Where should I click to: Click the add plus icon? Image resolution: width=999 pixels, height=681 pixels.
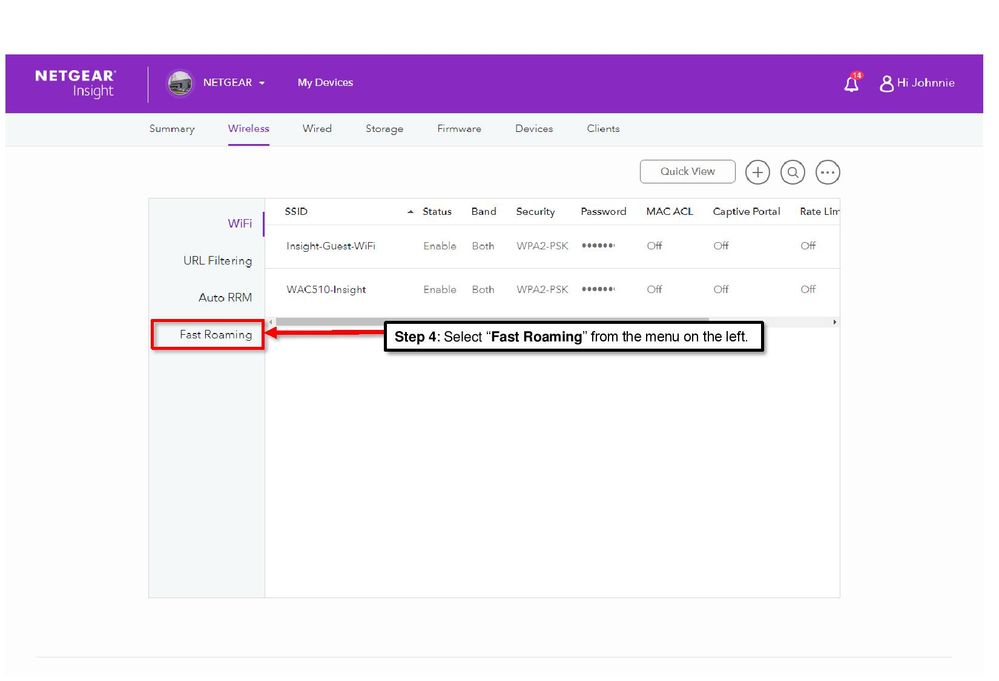pyautogui.click(x=758, y=172)
